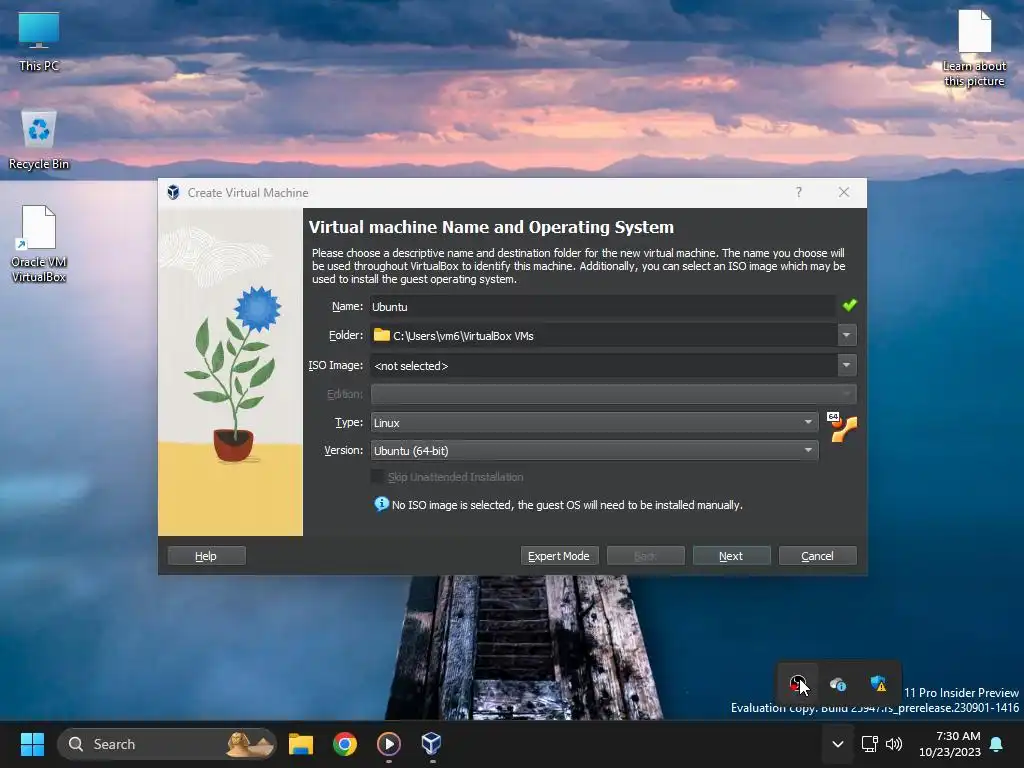Click the 'Virtual machine Name and Operating System' heading
The height and width of the screenshot is (768, 1024).
(491, 227)
